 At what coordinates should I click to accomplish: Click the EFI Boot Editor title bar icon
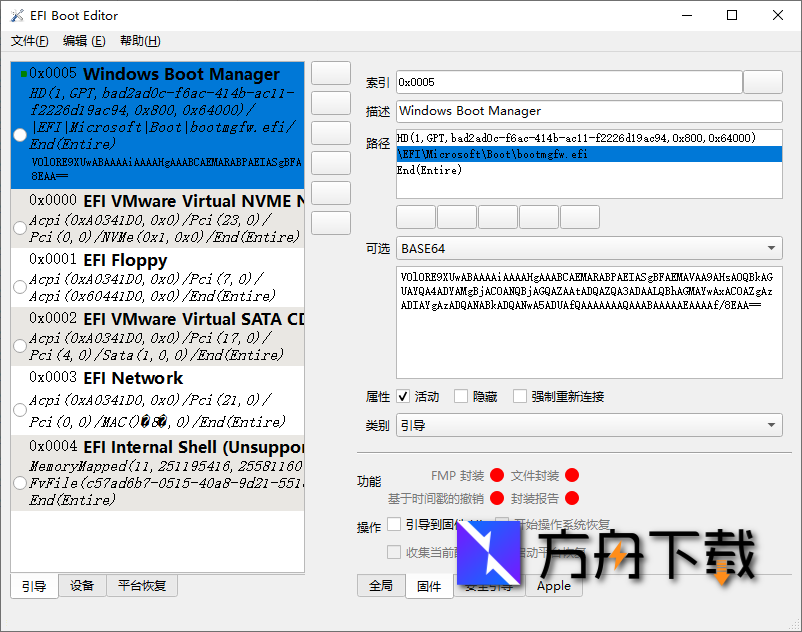click(16, 15)
